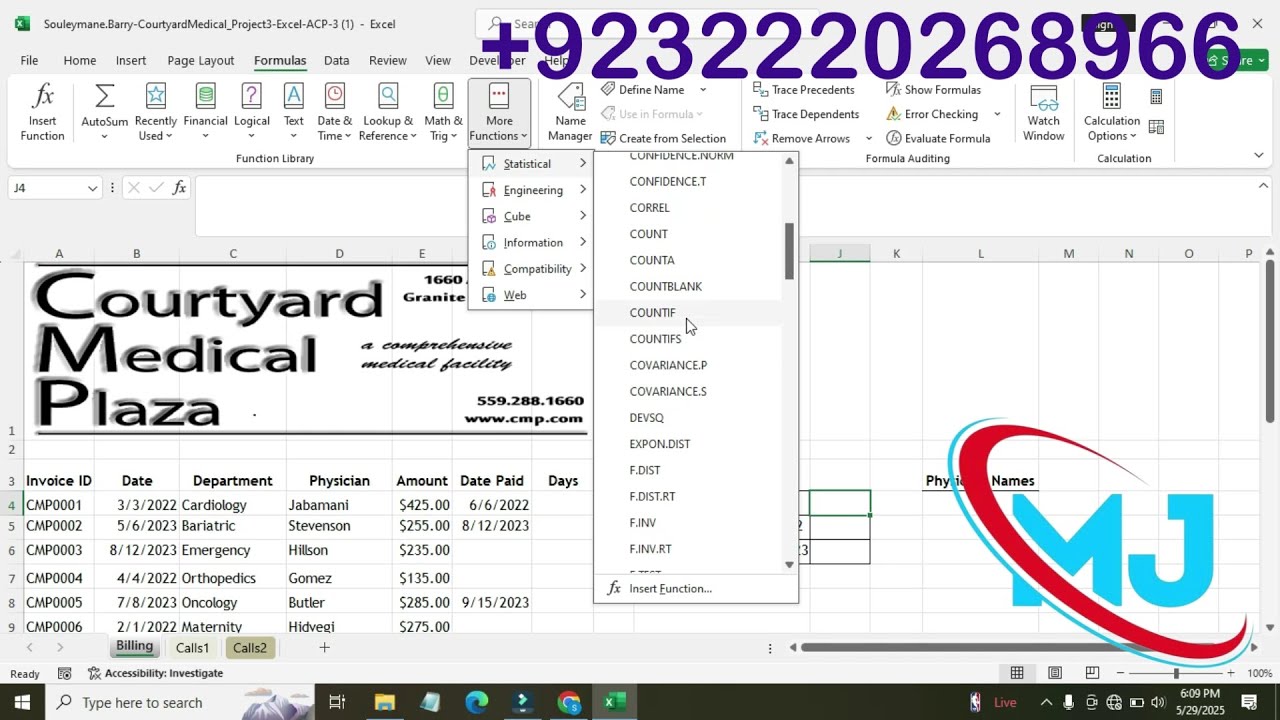Open the Engineering submenu

click(x=531, y=190)
